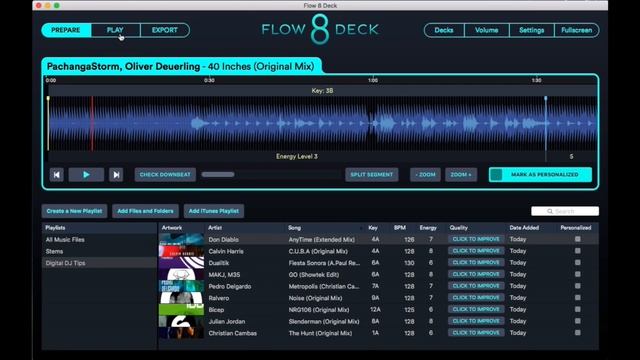Select Bicep green artwork thumbnail

coord(181,309)
